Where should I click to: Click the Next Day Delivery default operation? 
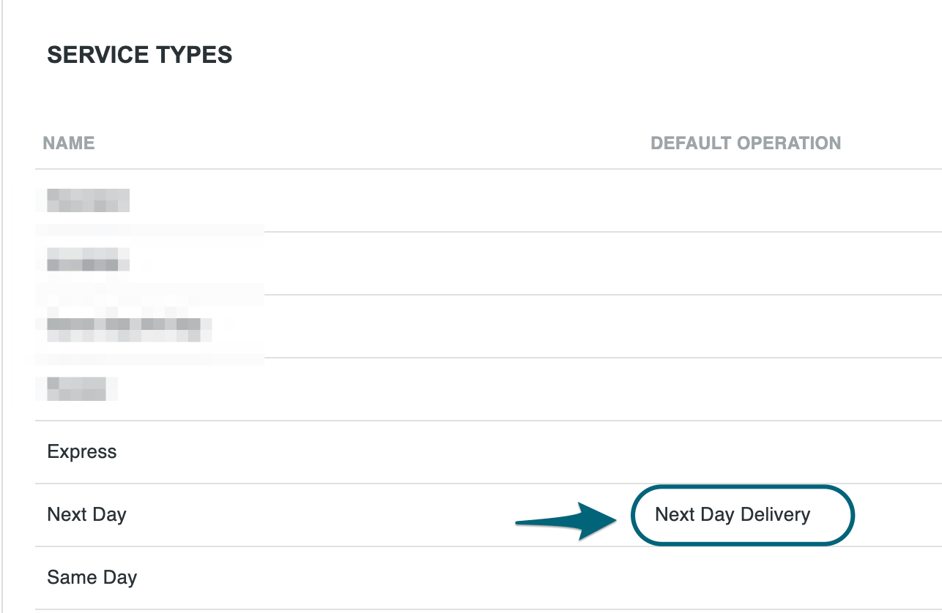(732, 514)
